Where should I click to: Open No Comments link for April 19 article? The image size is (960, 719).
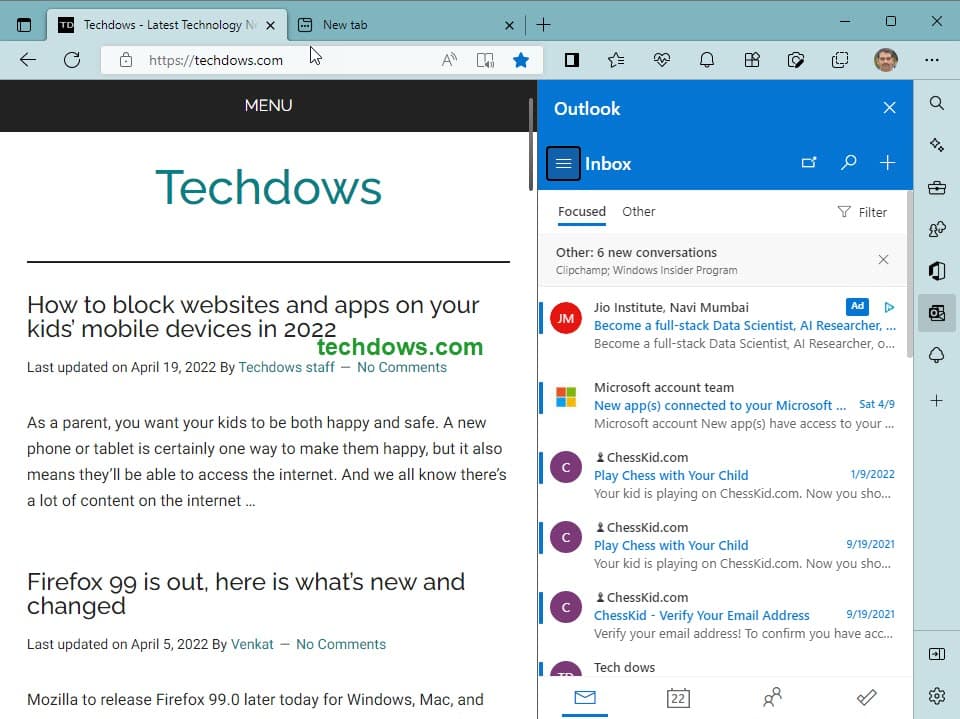tap(402, 367)
